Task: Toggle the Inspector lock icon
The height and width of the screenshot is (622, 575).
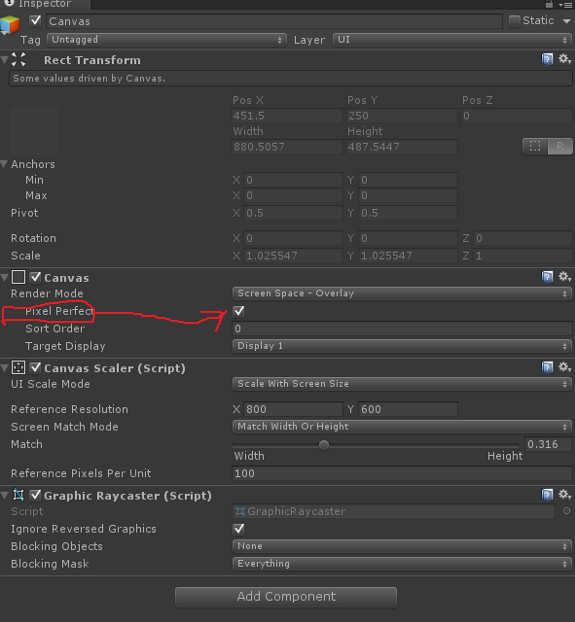Action: tap(549, 4)
